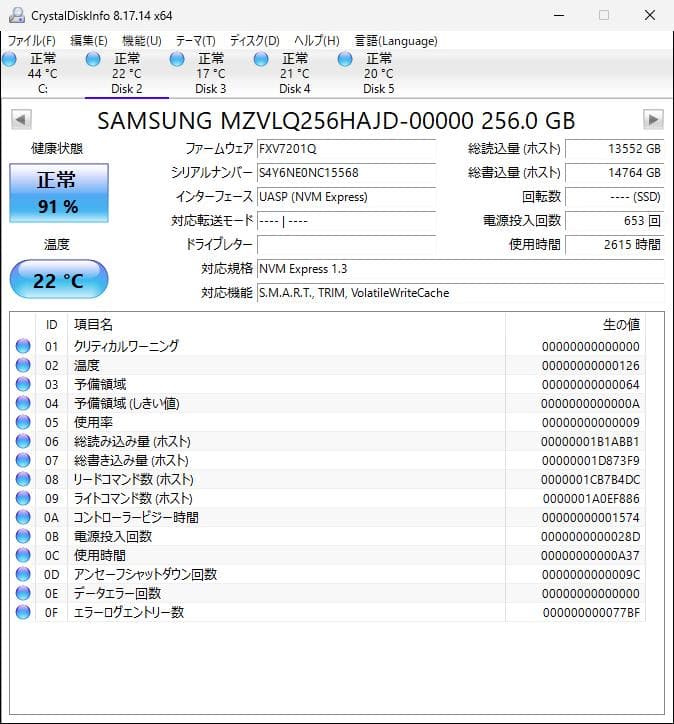Switch to the C: disk tab at 44 °C
Screen dimensions: 674x724
(x=42, y=73)
